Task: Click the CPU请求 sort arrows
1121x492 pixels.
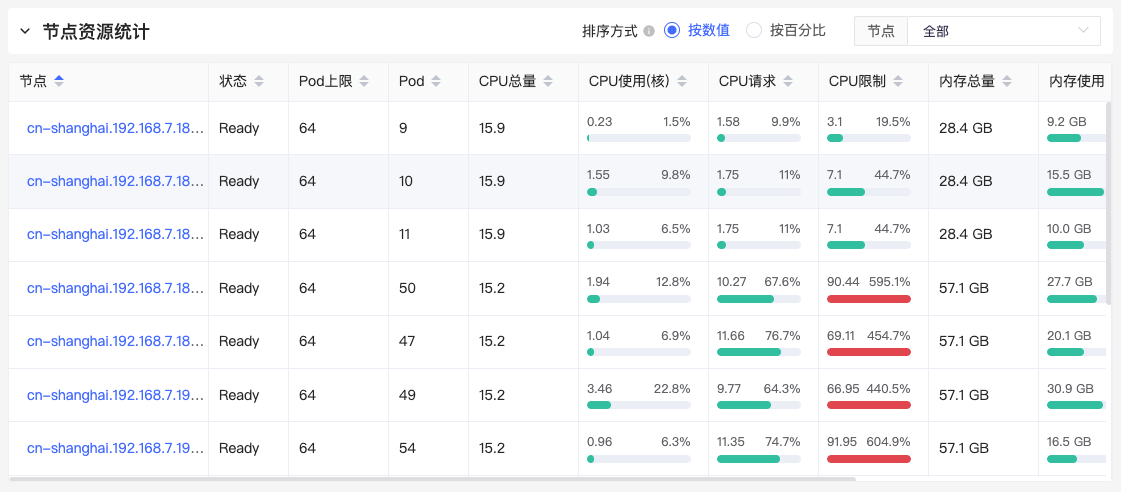Action: 788,82
